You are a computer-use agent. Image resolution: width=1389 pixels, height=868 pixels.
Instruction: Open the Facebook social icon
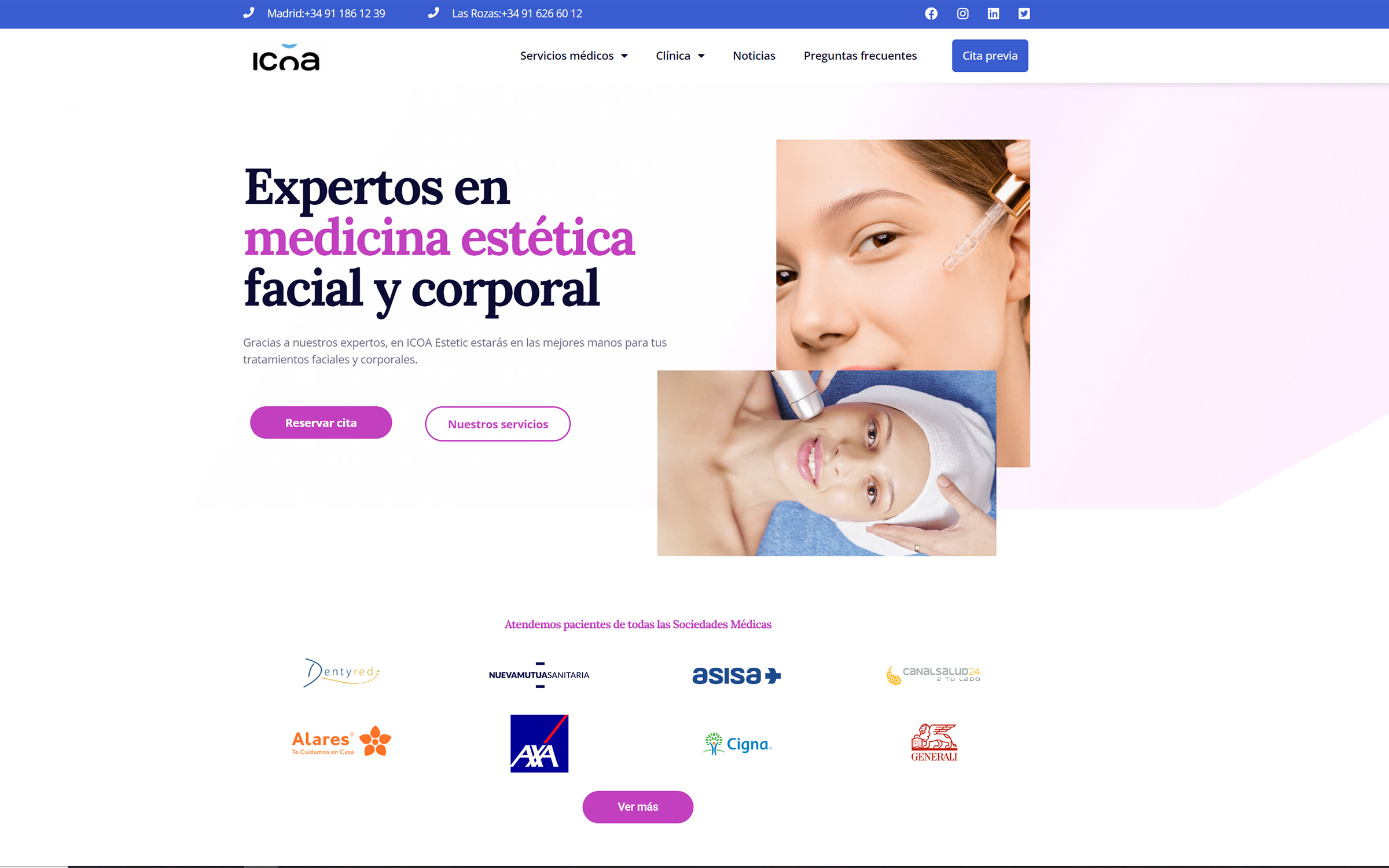coord(931,13)
